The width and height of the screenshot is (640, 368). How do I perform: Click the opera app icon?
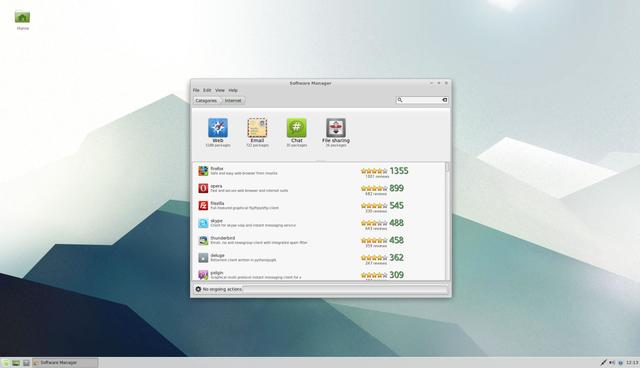pyautogui.click(x=203, y=188)
